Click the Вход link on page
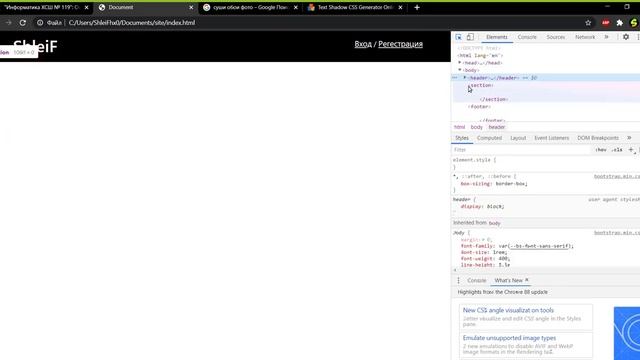Screen dimensions: 640x360 363,44
